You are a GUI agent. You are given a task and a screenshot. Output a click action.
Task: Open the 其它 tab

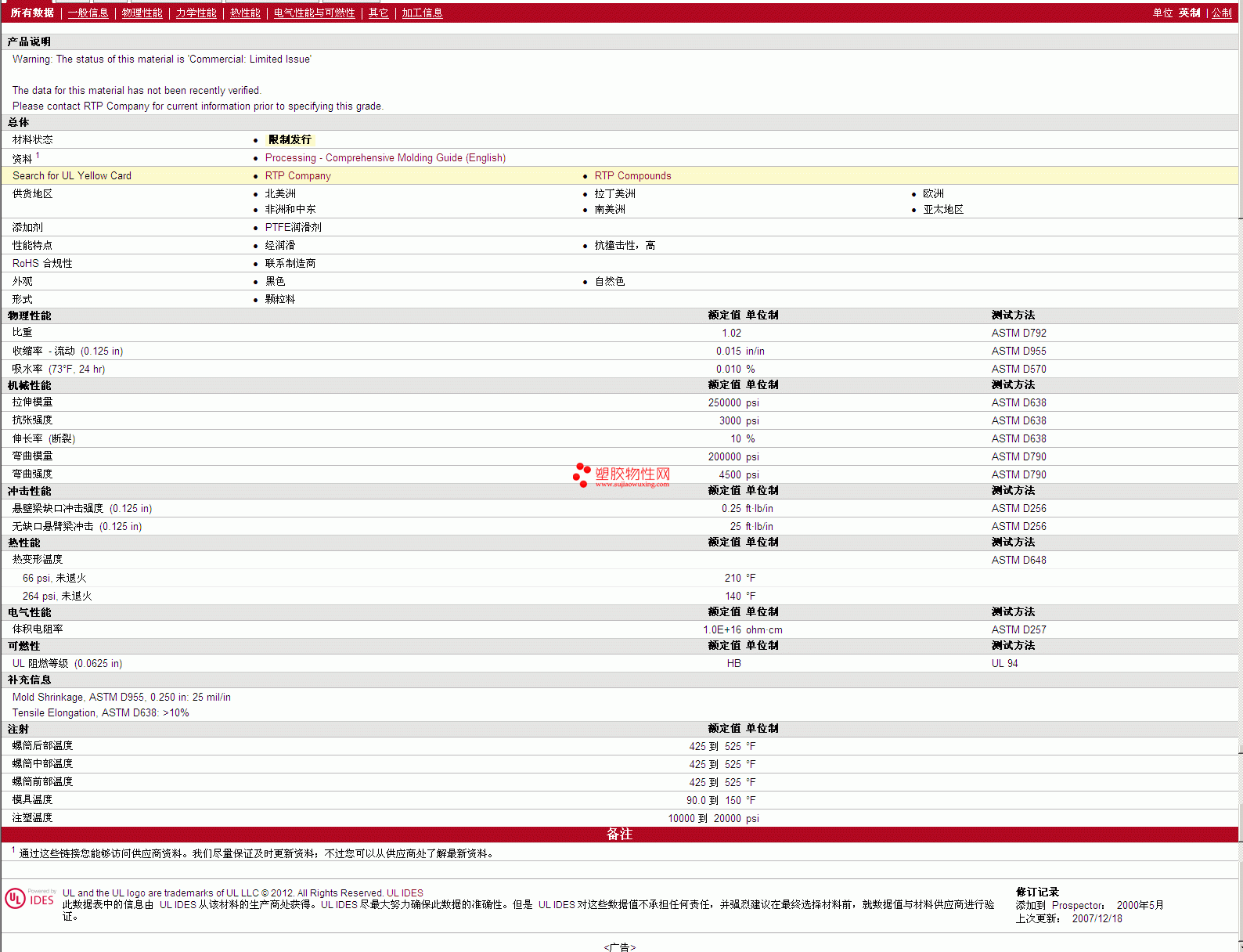pyautogui.click(x=378, y=13)
